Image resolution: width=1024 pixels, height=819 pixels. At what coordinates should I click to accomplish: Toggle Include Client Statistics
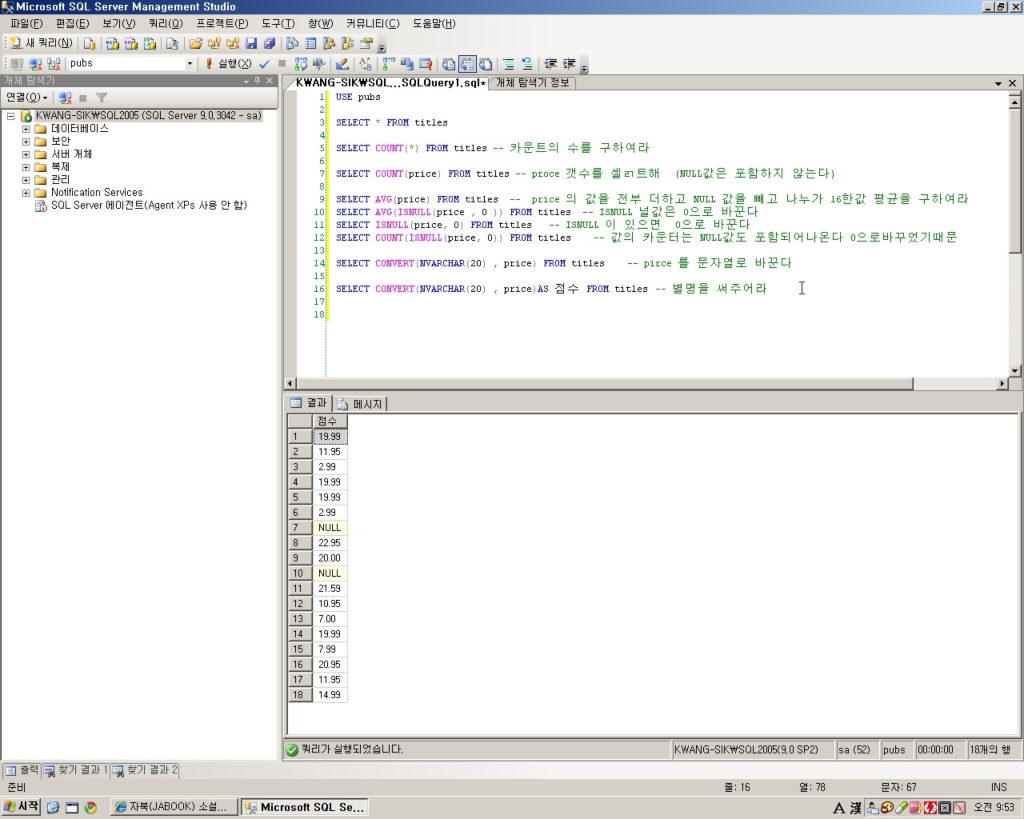tap(407, 64)
